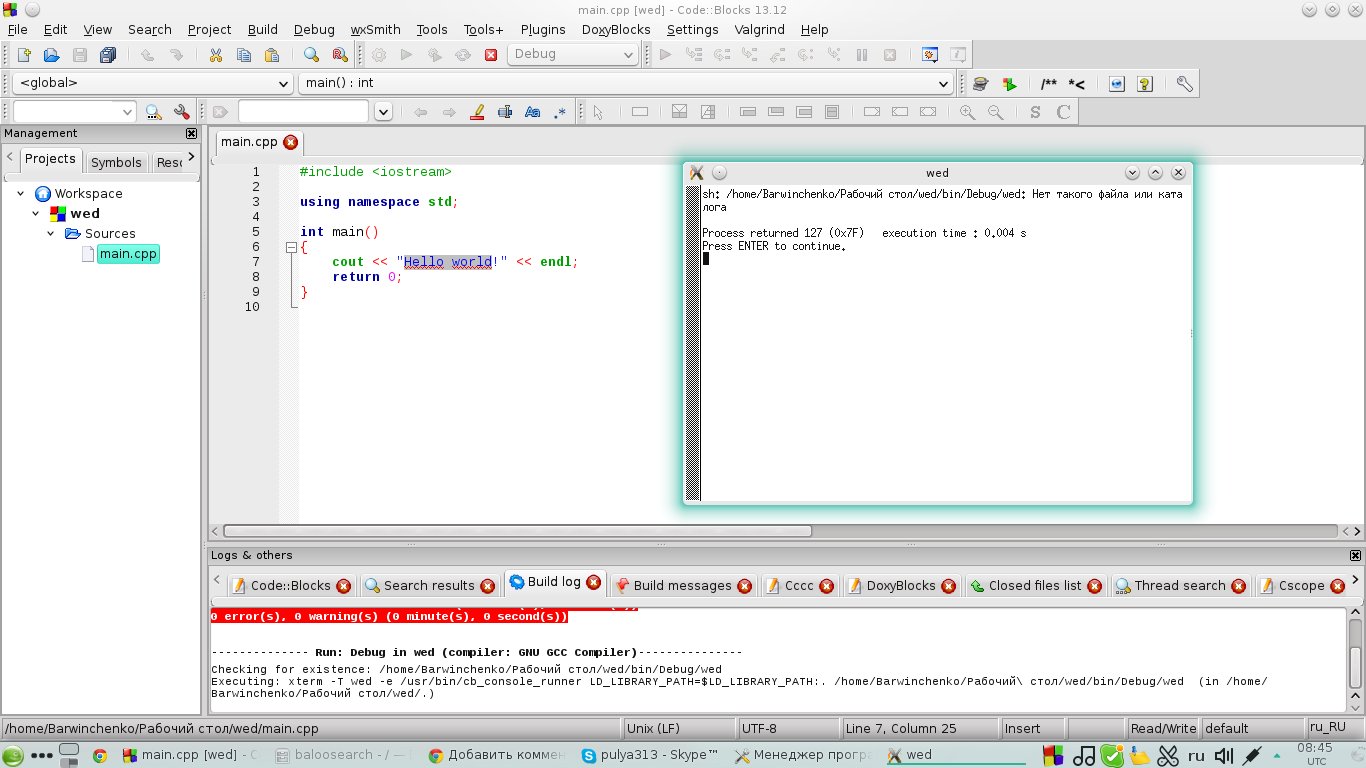Viewport: 1366px width, 768px height.
Task: Select main.cpp in the project tree
Action: point(127,254)
